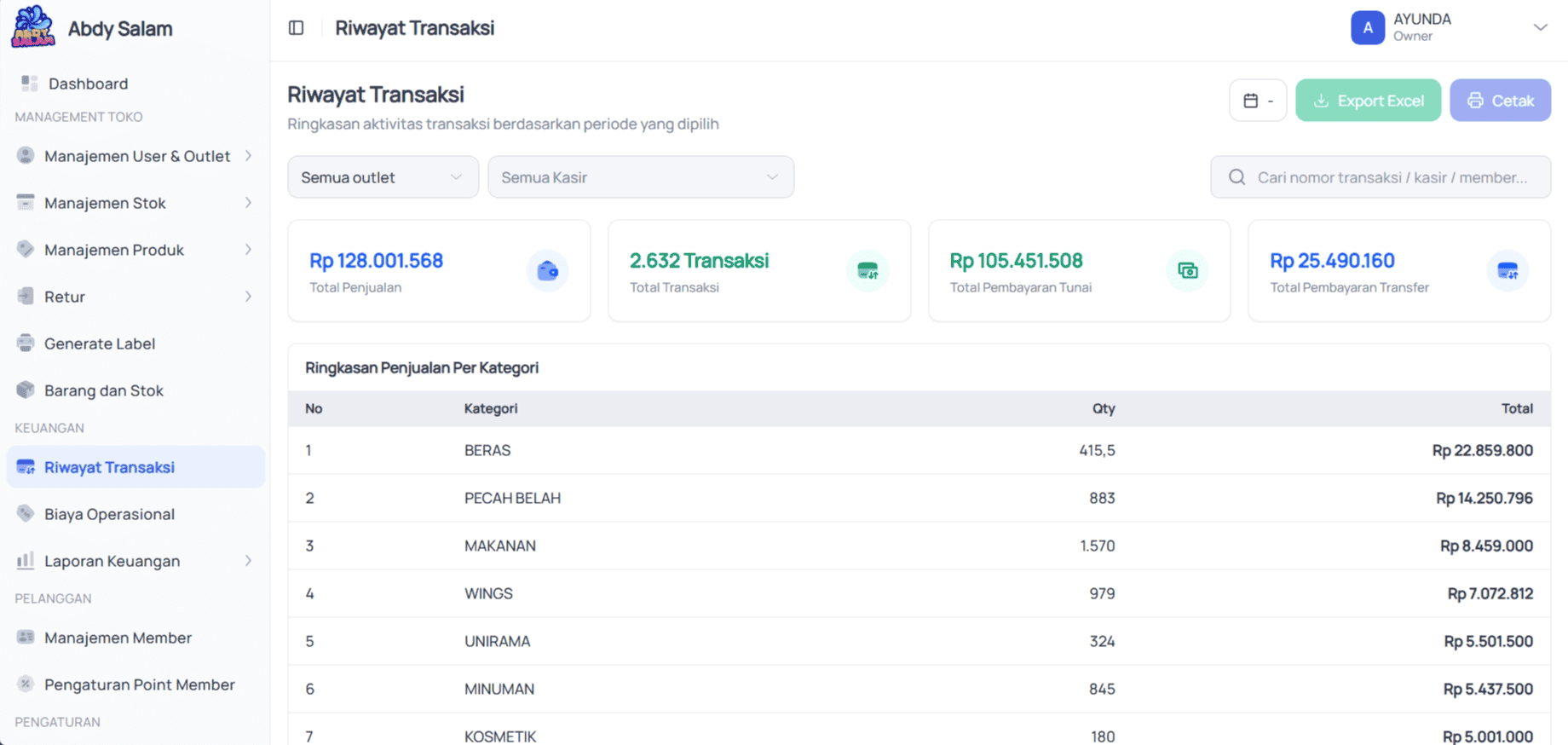The width and height of the screenshot is (1568, 745).
Task: Click the Total column header
Action: pos(1517,408)
